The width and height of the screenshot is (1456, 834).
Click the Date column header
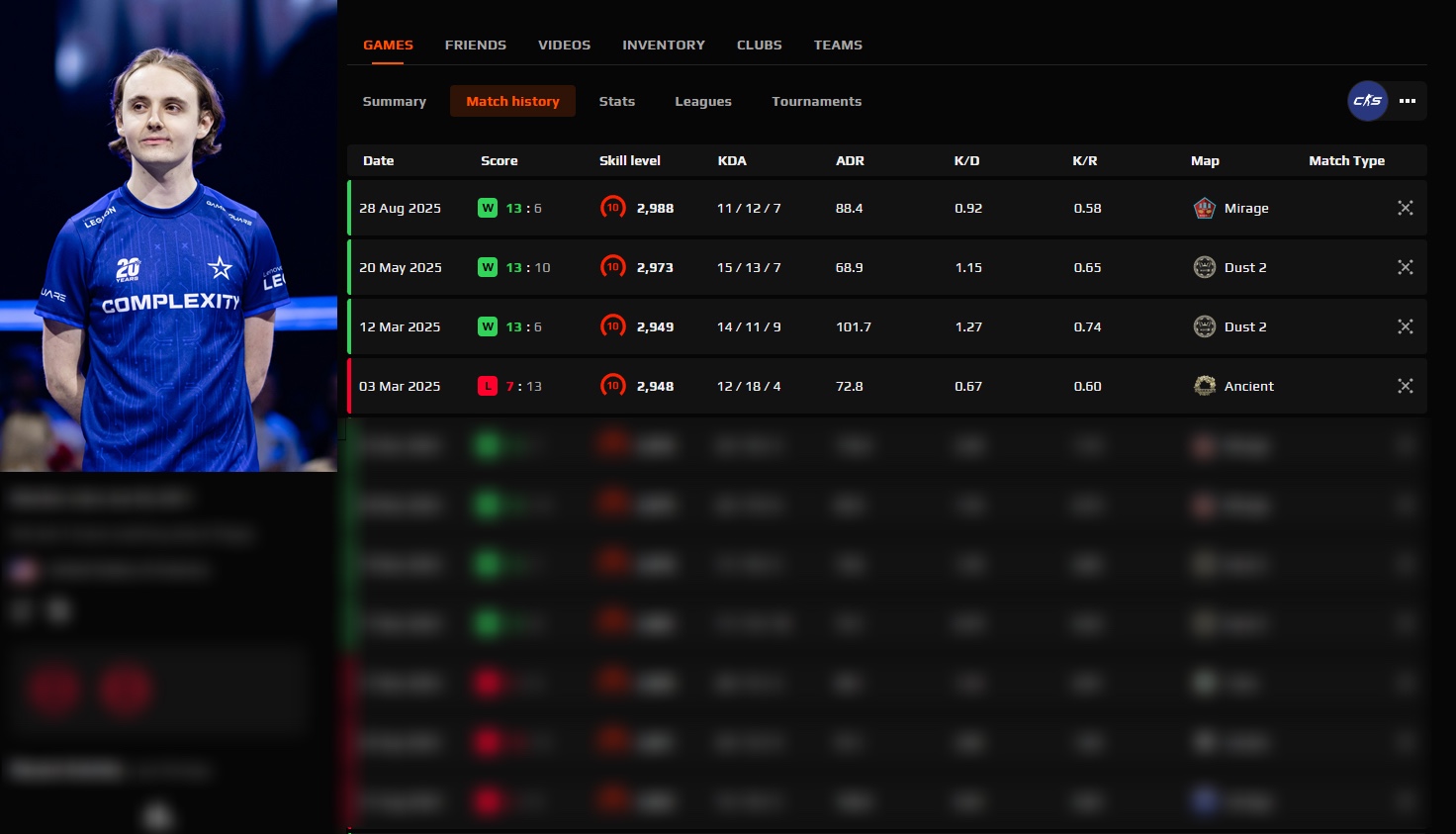click(x=378, y=160)
